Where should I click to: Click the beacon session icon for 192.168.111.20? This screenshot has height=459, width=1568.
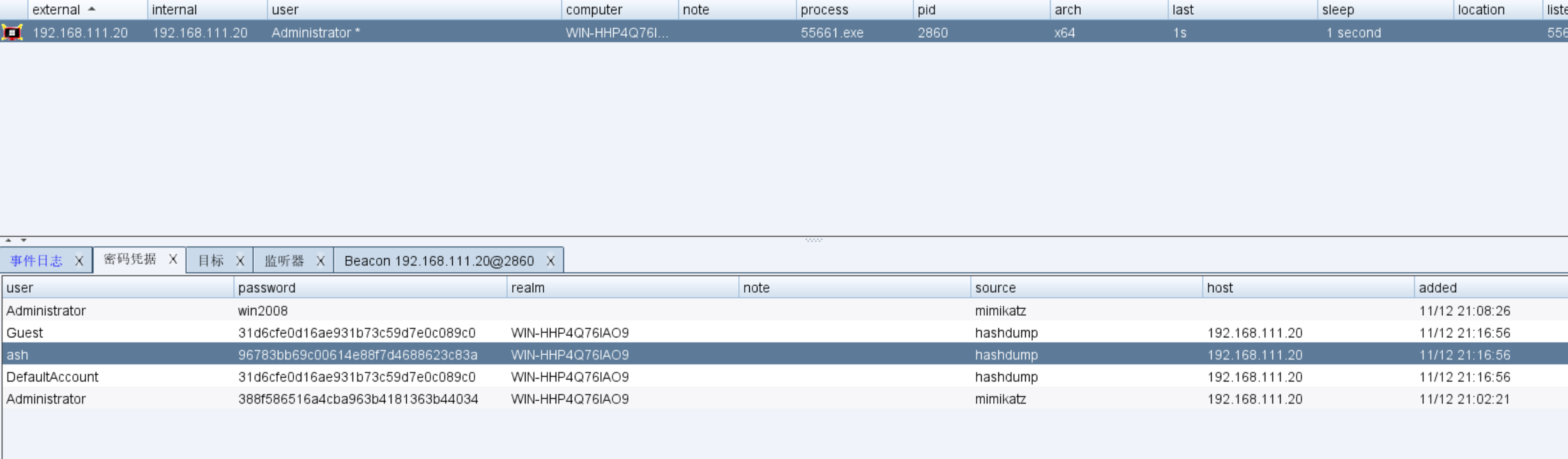[12, 33]
